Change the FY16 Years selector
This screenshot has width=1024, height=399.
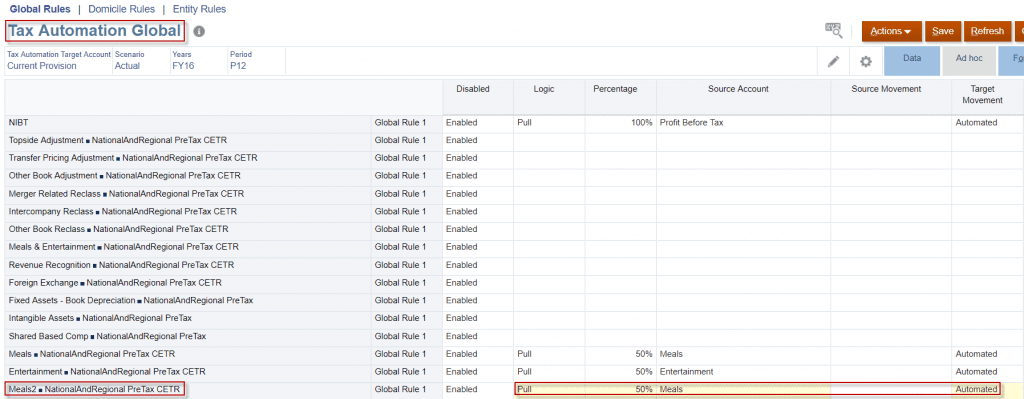coord(183,66)
